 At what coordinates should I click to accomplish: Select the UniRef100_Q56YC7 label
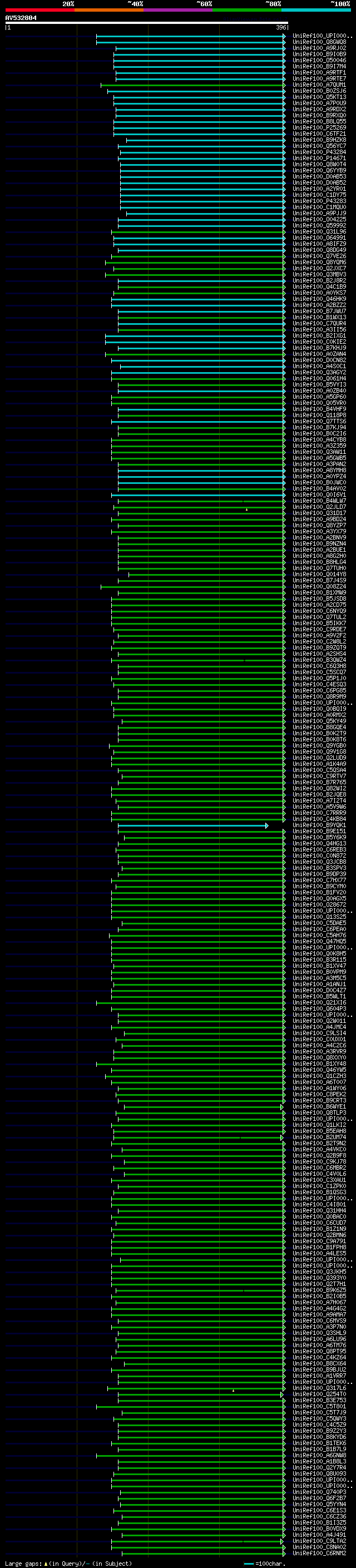click(319, 147)
